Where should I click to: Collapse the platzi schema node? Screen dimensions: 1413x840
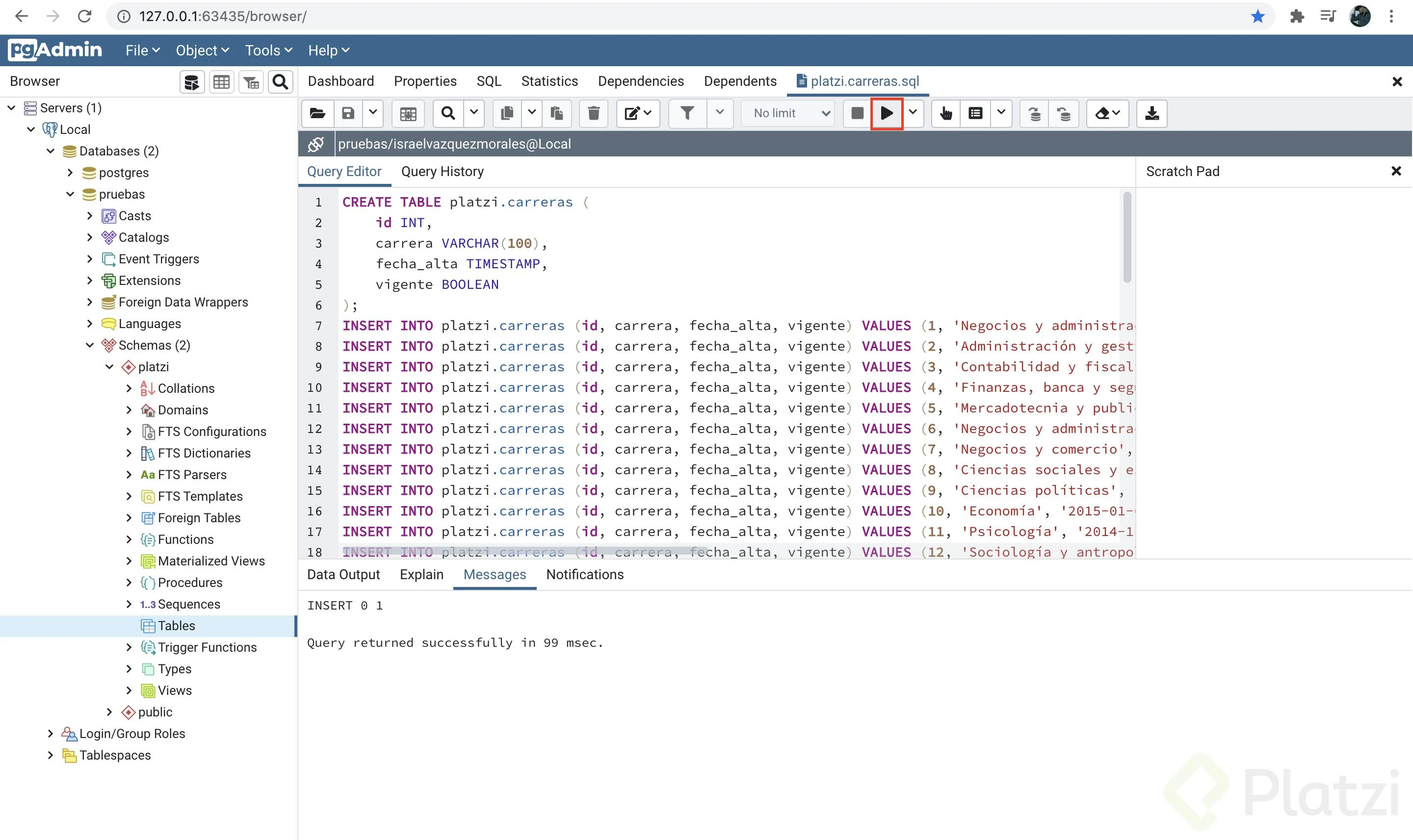[109, 367]
